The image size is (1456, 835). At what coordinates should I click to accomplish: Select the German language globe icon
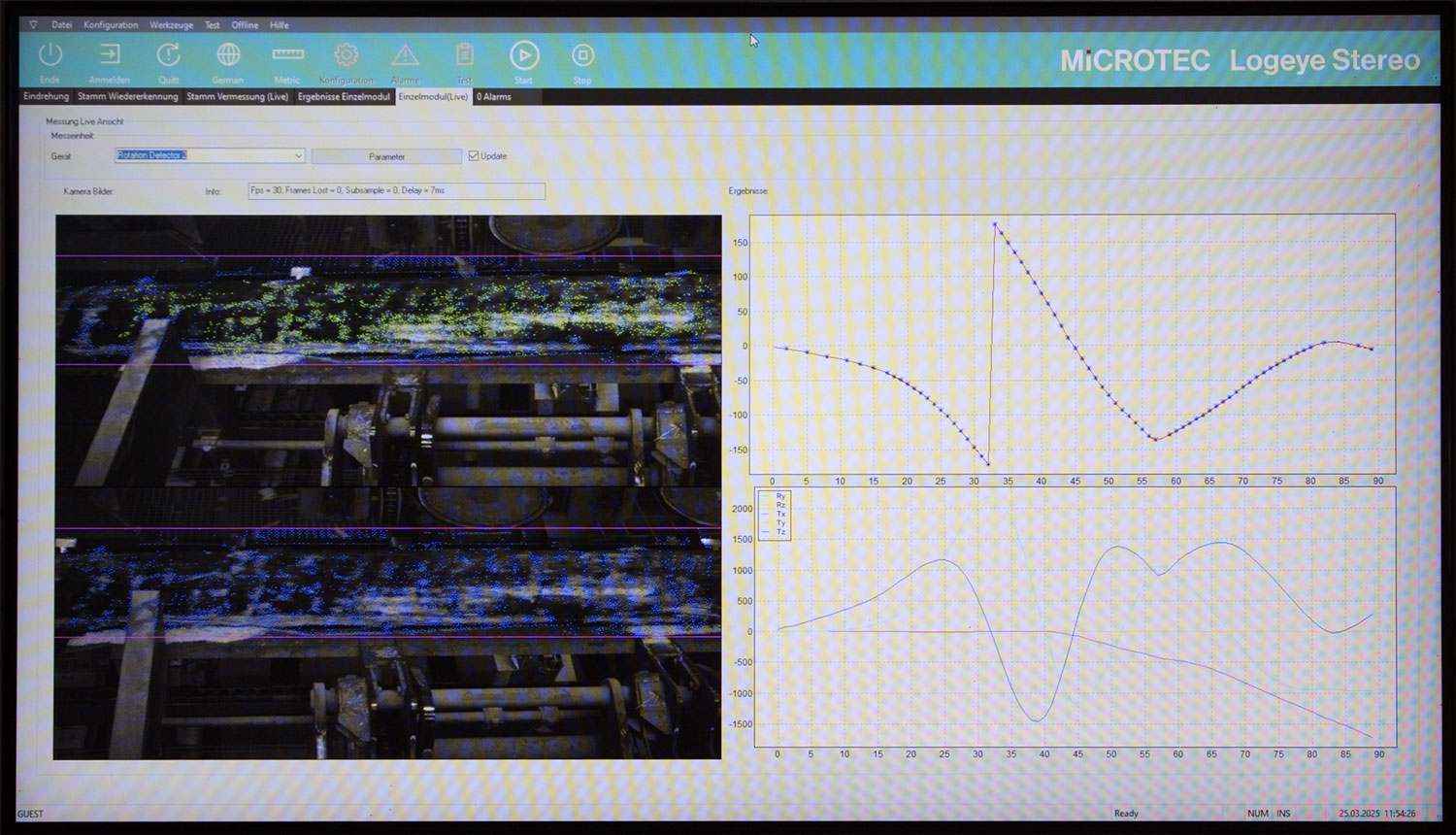pyautogui.click(x=228, y=56)
